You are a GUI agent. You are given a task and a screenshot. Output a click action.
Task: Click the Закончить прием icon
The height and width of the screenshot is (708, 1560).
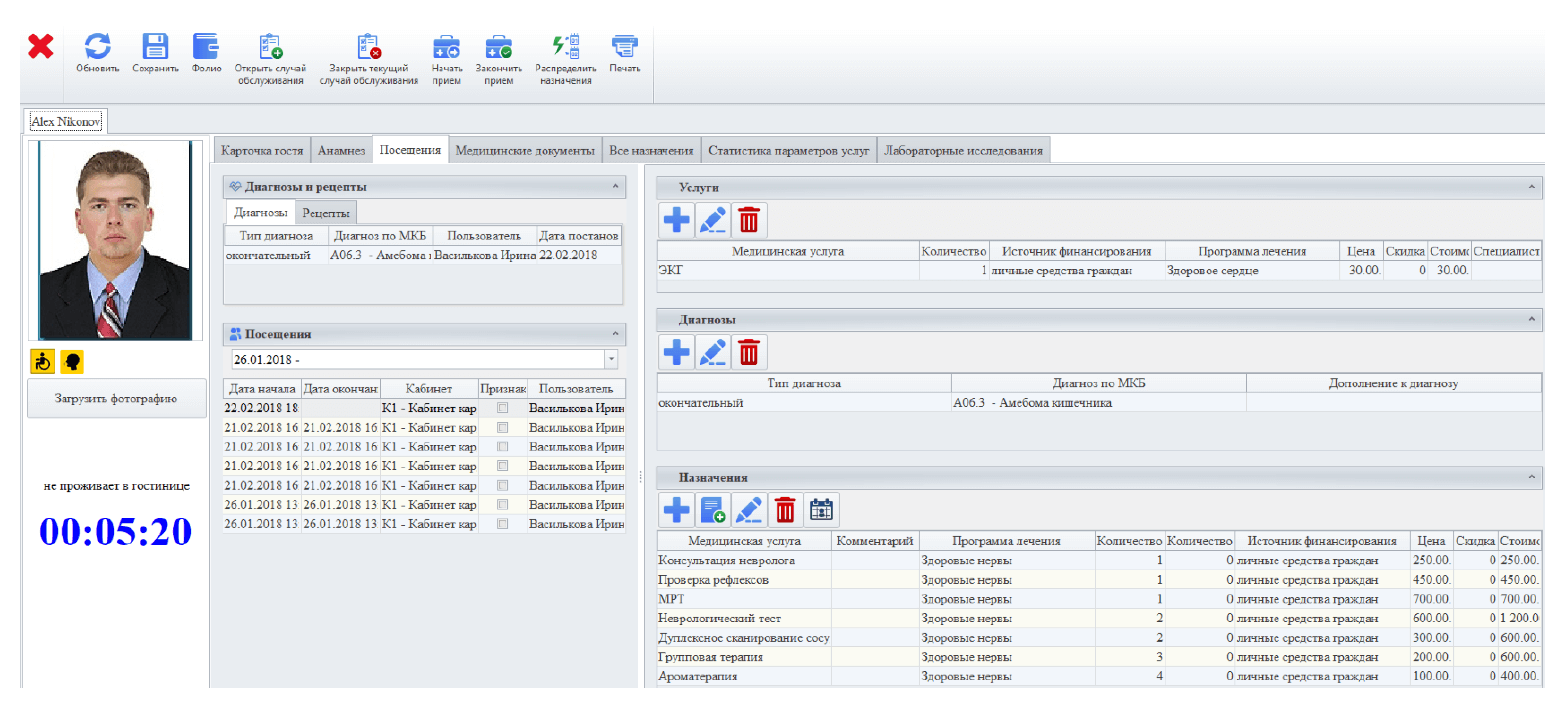498,46
